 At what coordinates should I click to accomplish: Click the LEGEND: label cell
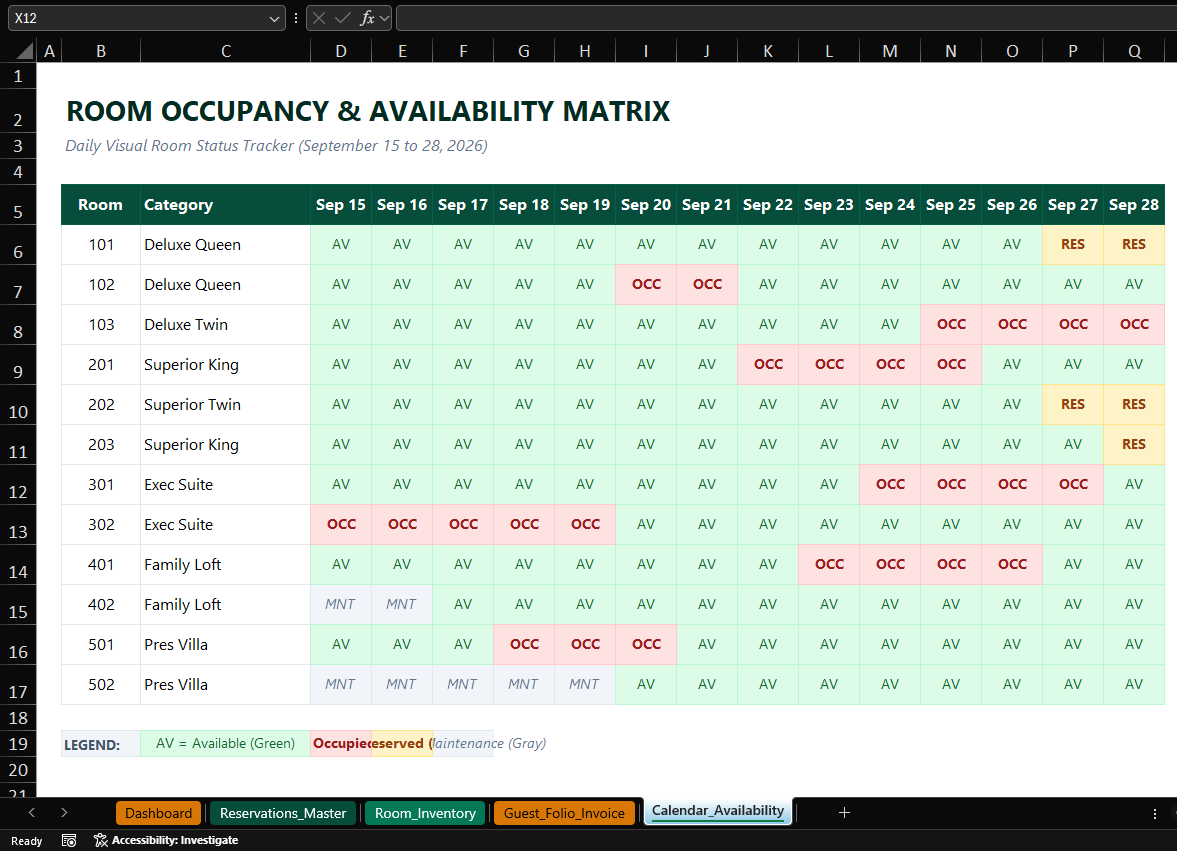(x=101, y=744)
